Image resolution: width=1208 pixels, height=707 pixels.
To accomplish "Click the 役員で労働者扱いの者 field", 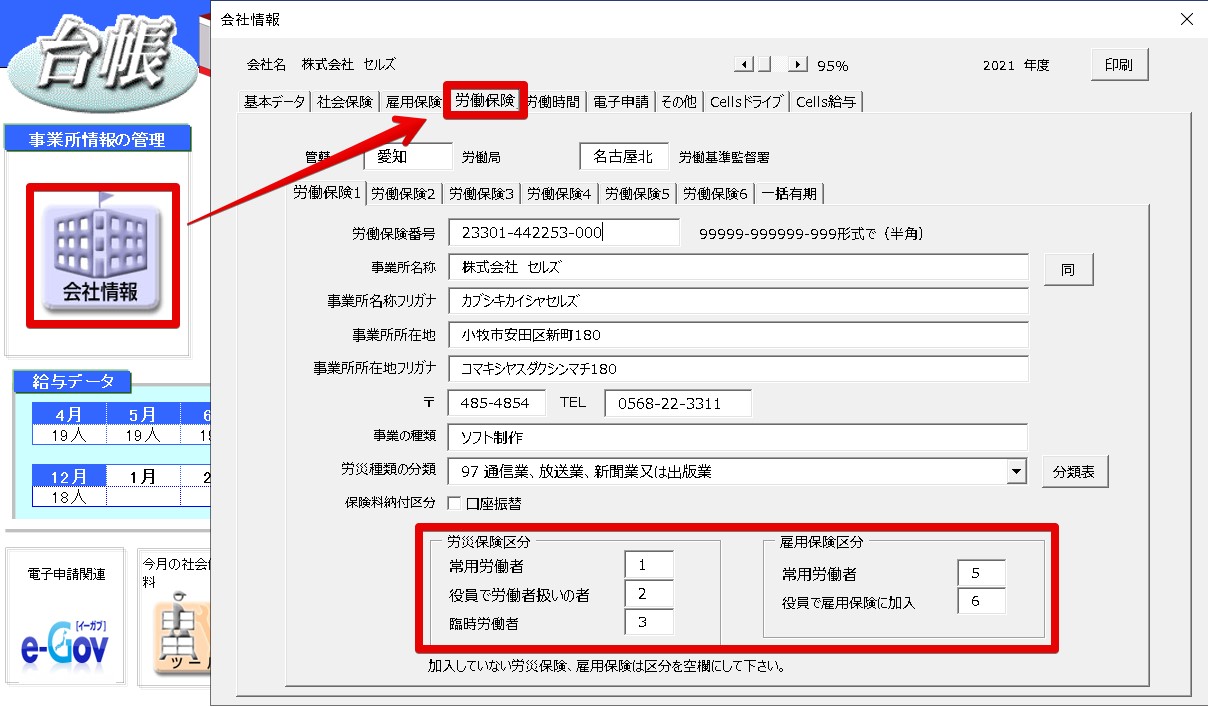I will click(649, 594).
